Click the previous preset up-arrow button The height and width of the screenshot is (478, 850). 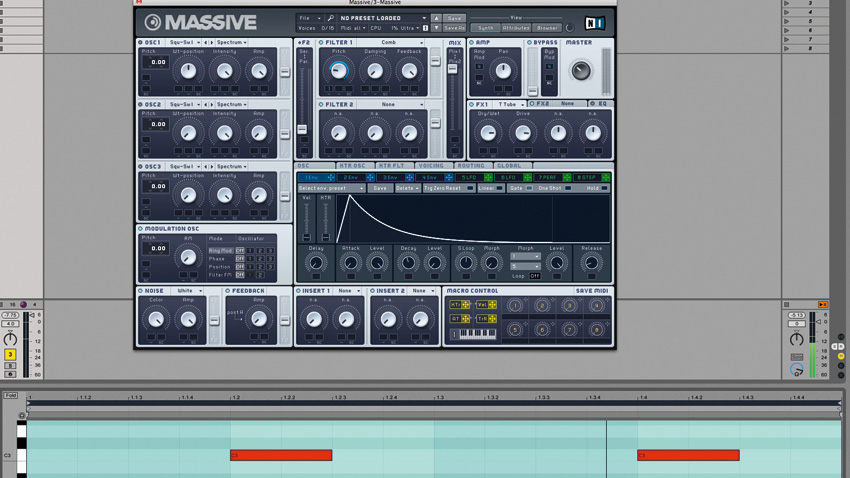point(436,18)
